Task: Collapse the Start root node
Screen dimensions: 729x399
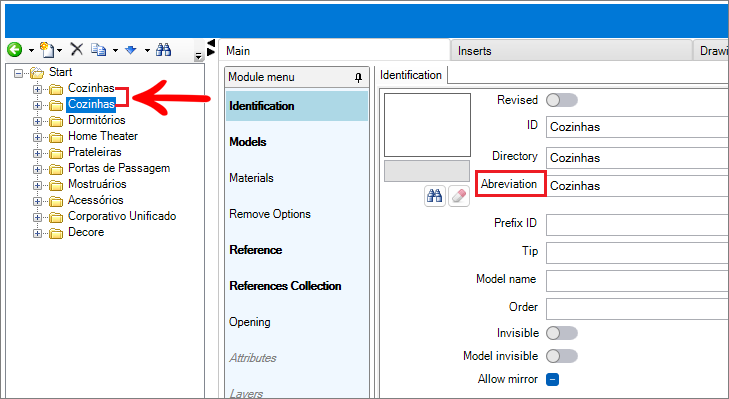Action: 18,73
